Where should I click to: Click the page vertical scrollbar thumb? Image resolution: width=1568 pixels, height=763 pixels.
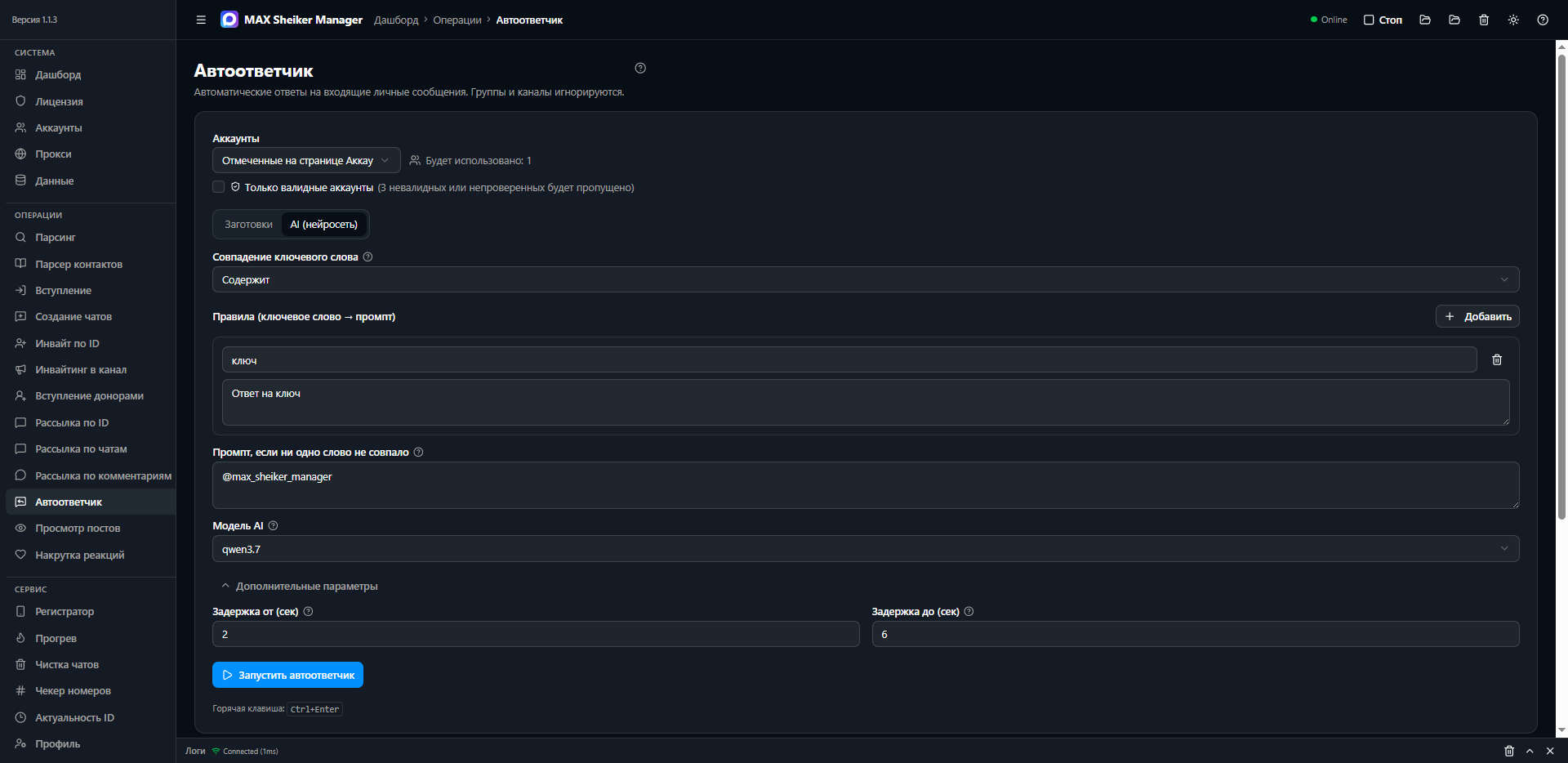(1561, 286)
